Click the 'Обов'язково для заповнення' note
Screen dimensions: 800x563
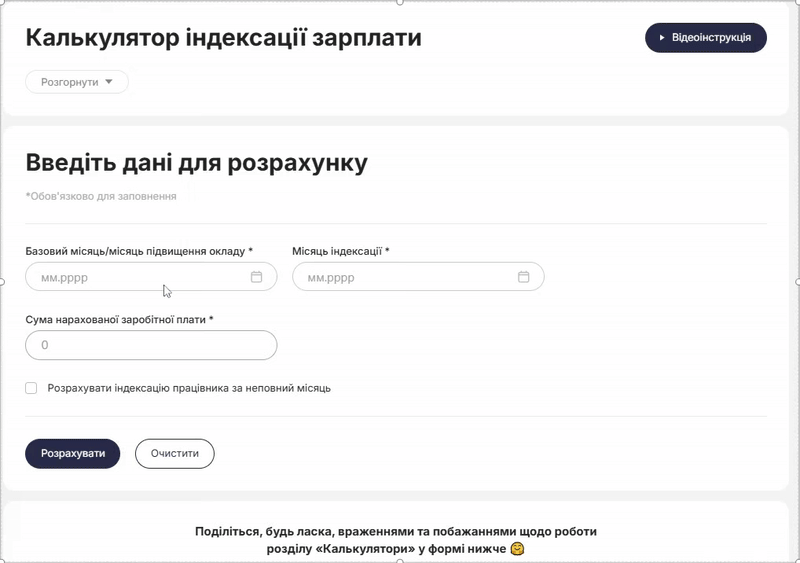101,197
